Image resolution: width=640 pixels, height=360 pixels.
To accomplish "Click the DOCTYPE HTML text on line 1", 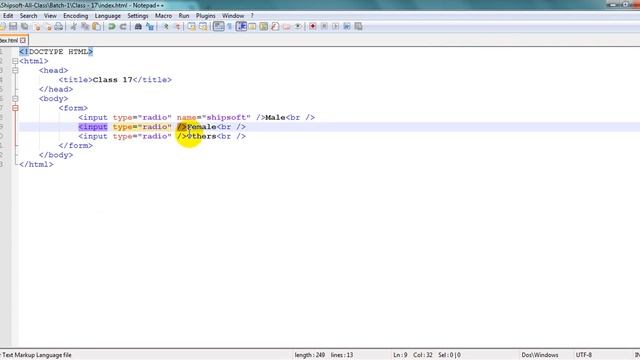I will (x=58, y=52).
